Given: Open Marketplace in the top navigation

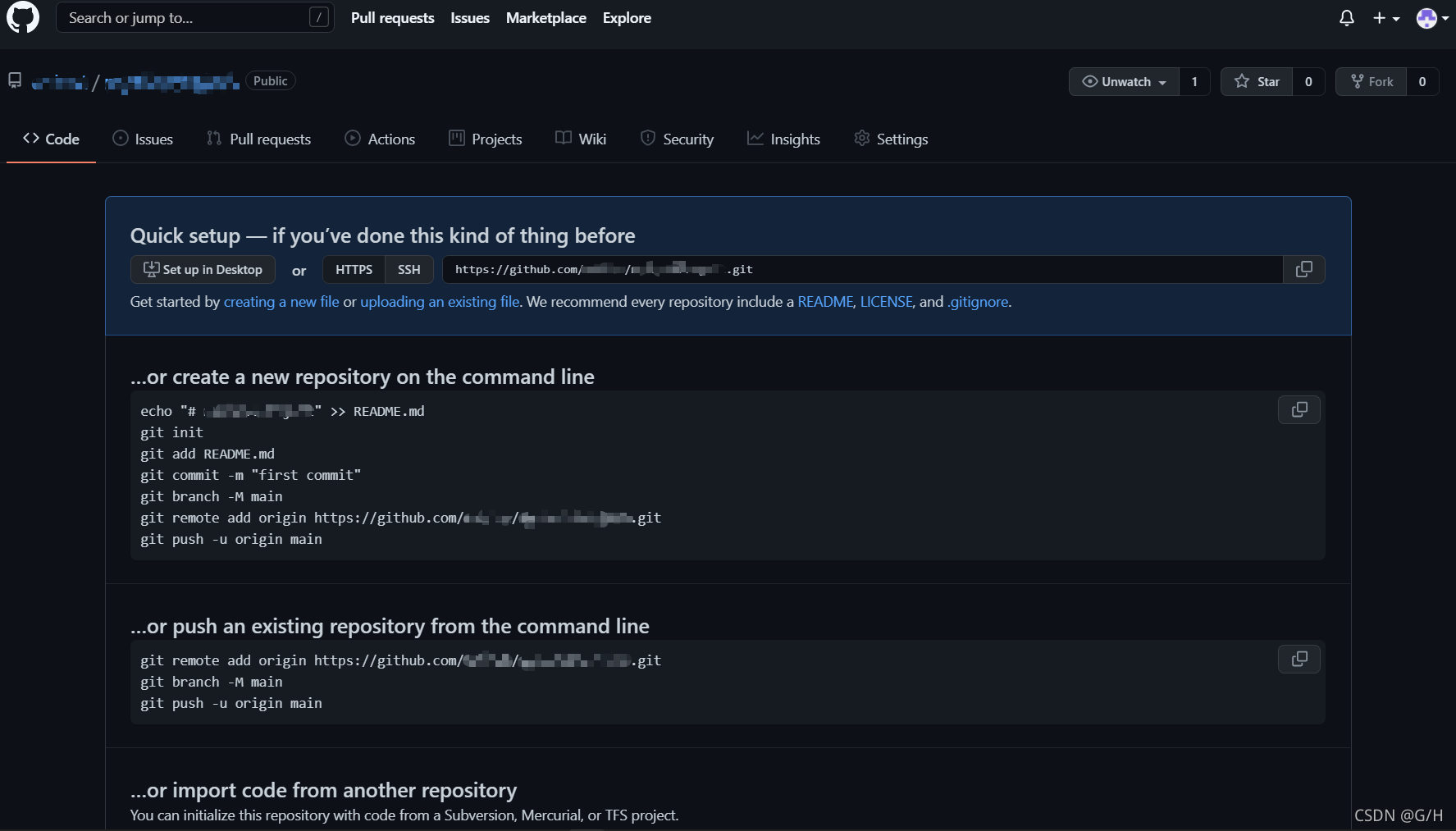Looking at the screenshot, I should [x=545, y=18].
